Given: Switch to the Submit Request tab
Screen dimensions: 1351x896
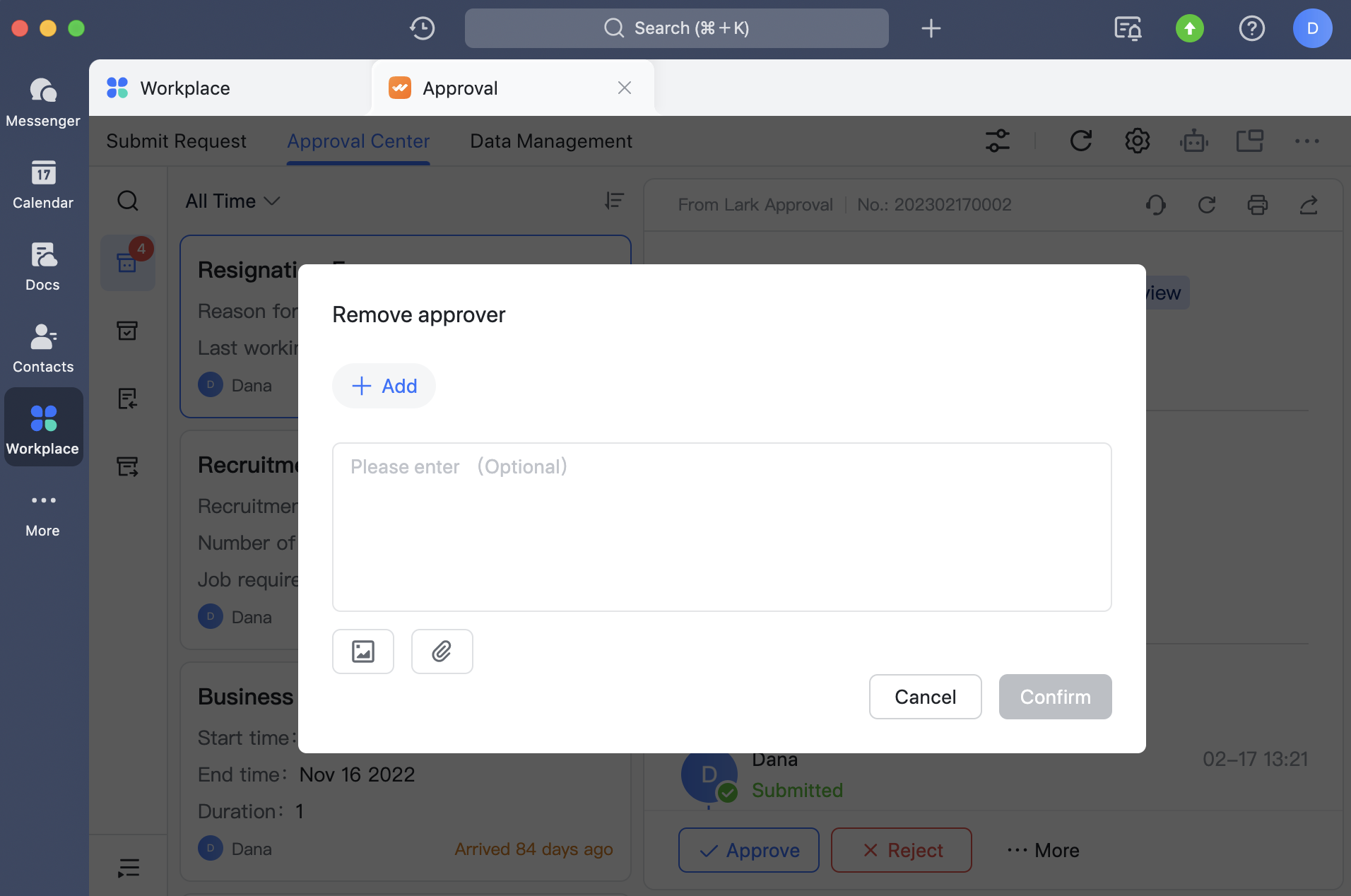Looking at the screenshot, I should pos(176,141).
